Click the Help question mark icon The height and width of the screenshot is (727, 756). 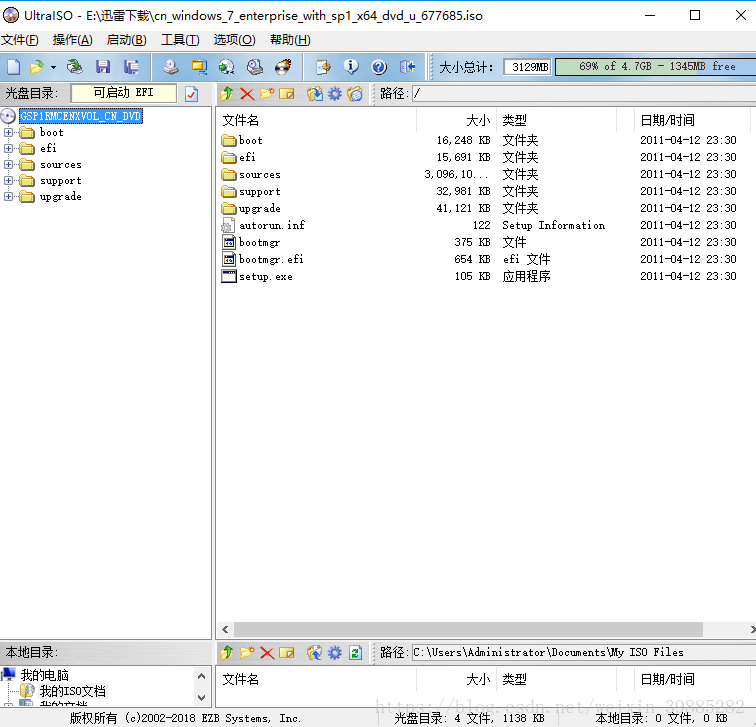(379, 67)
